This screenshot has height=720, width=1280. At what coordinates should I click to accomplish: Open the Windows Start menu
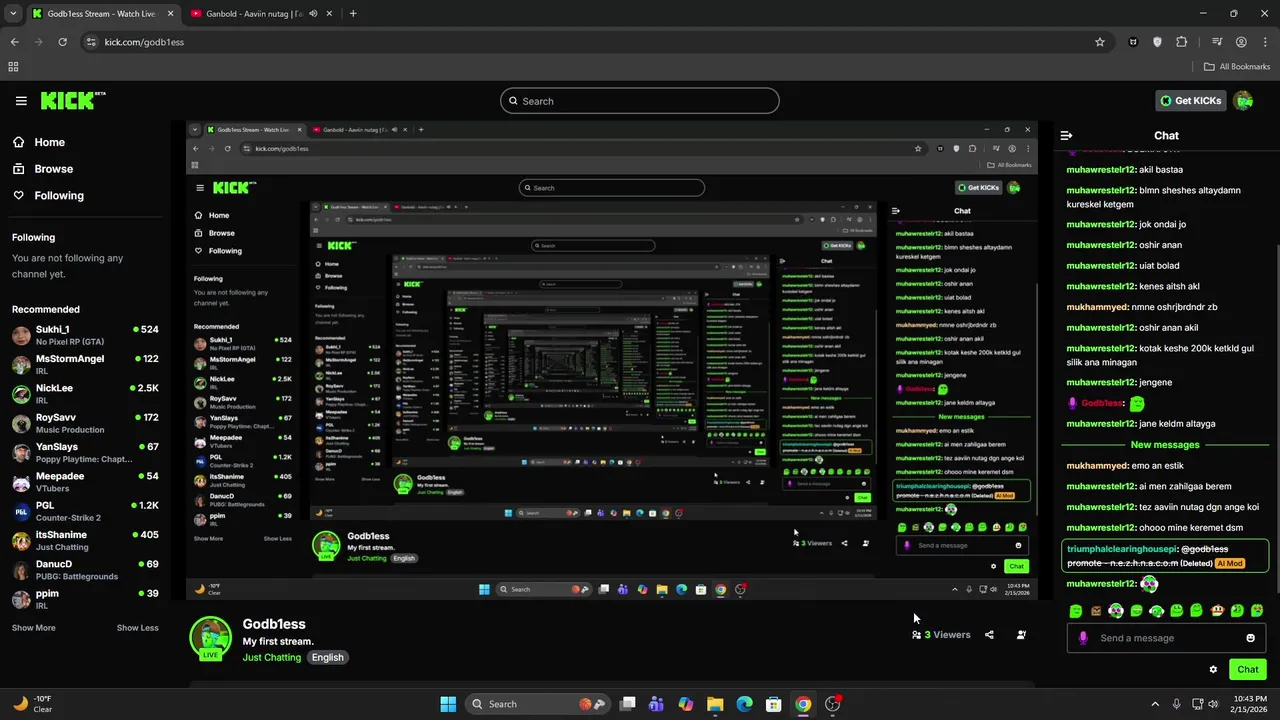coord(448,704)
